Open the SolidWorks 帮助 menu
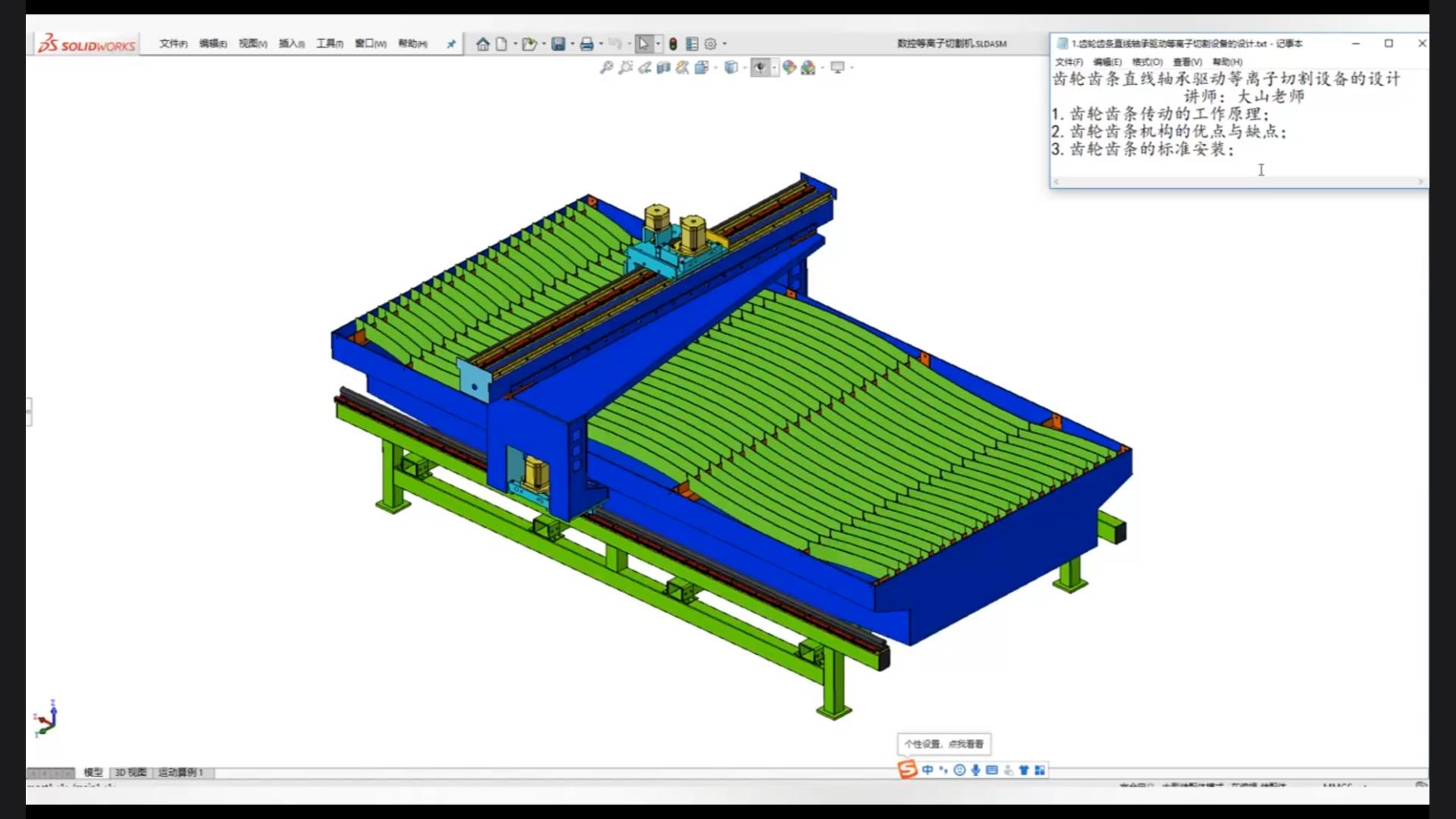The image size is (1456, 819). coord(413,44)
